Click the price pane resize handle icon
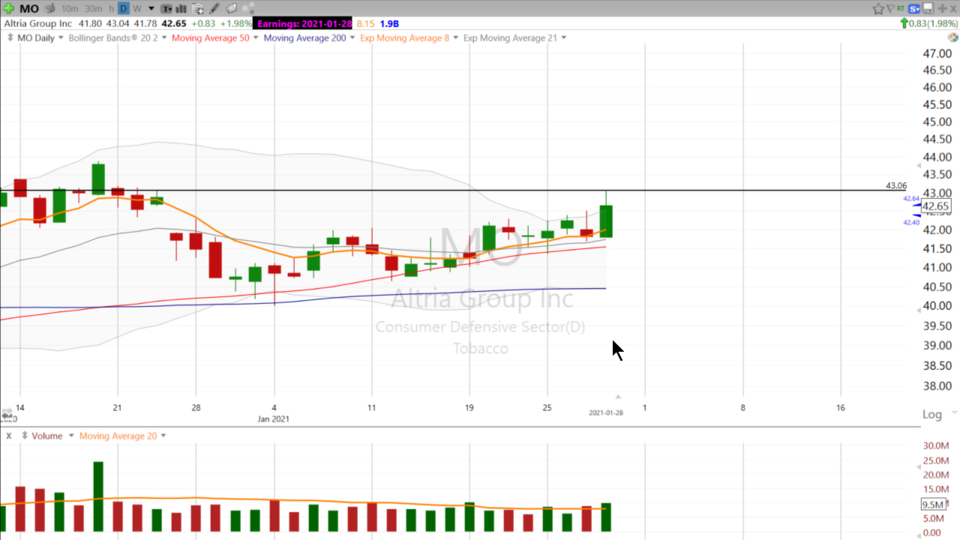This screenshot has width=960, height=540. coord(10,37)
